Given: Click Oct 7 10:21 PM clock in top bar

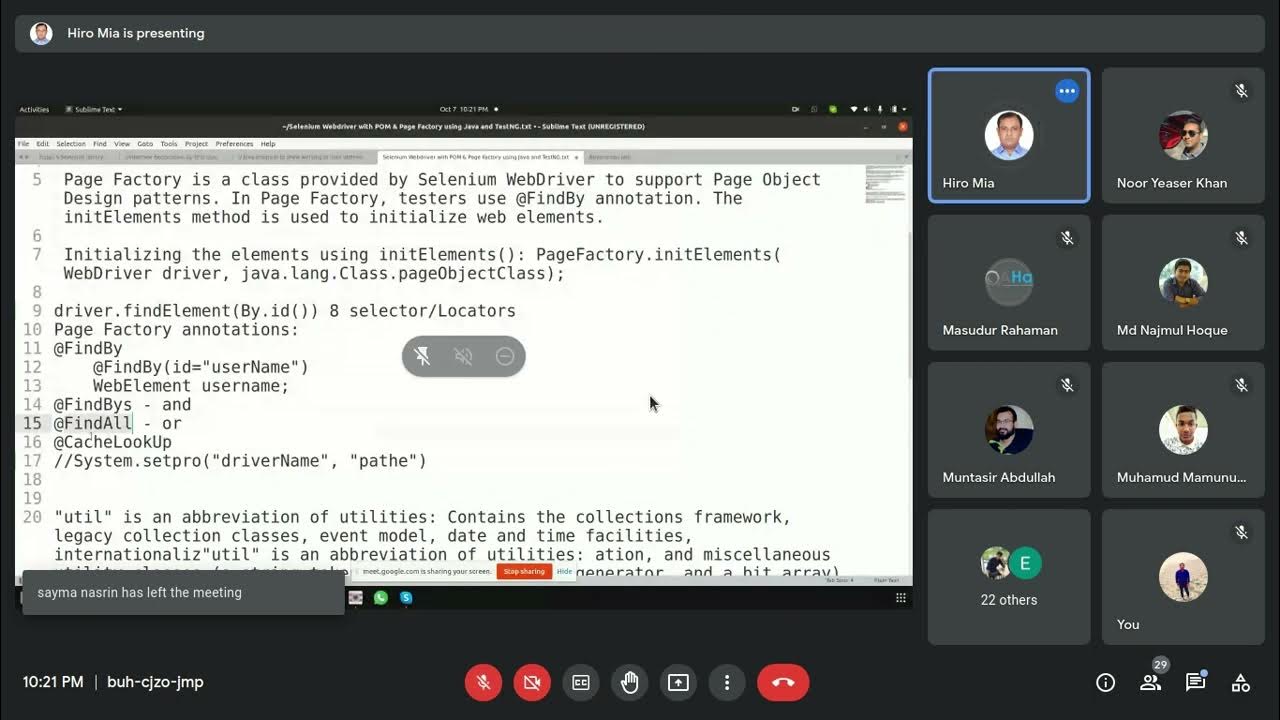Looking at the screenshot, I should [x=464, y=109].
